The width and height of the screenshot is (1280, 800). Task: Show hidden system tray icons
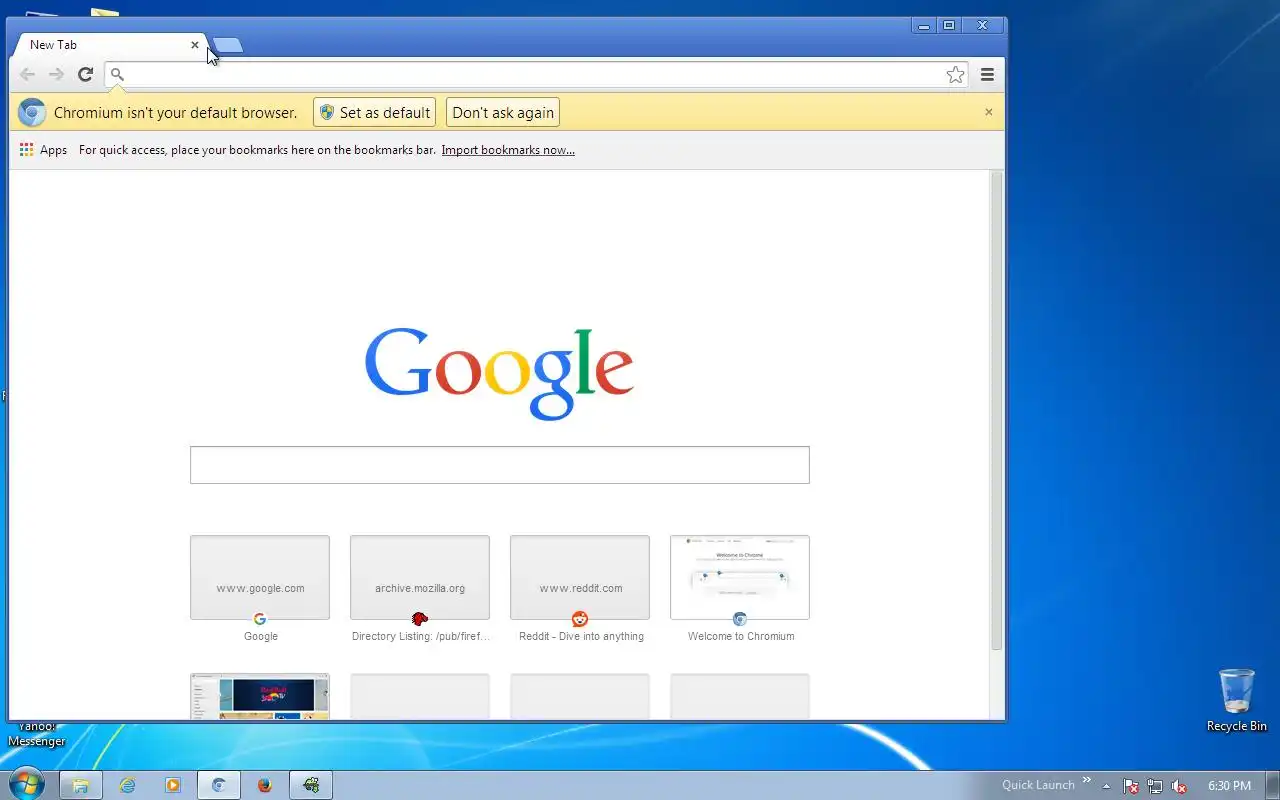tap(1106, 786)
